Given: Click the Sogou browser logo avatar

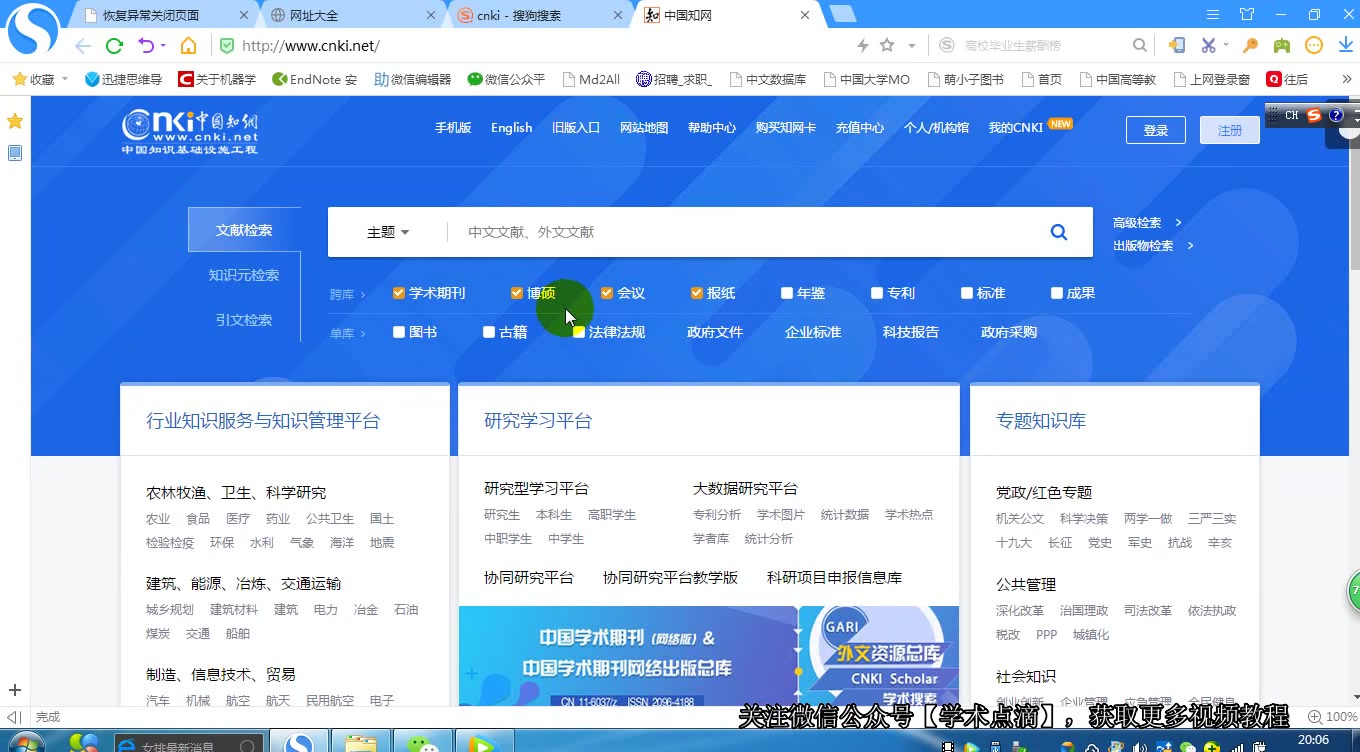Looking at the screenshot, I should click(33, 30).
